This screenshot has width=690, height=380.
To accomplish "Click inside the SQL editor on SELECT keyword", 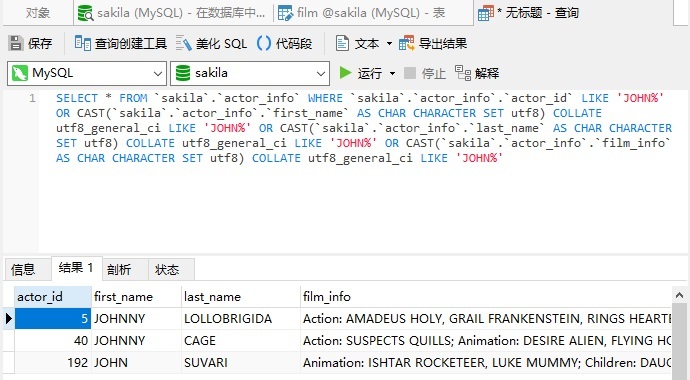I will (x=77, y=98).
